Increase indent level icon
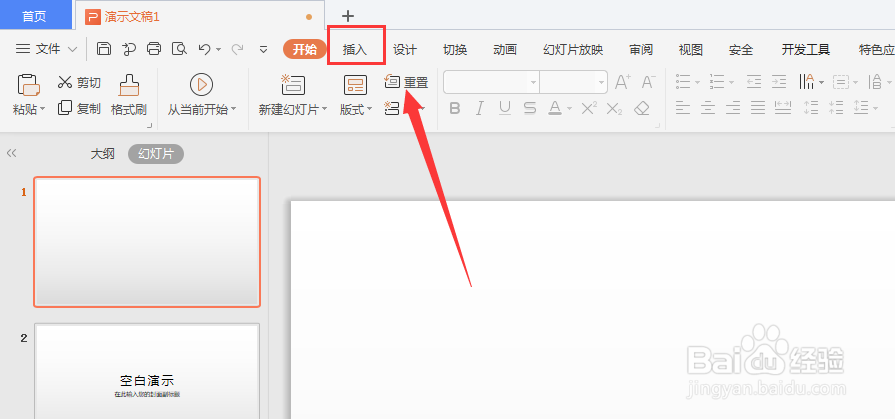The image size is (895, 419). 779,82
